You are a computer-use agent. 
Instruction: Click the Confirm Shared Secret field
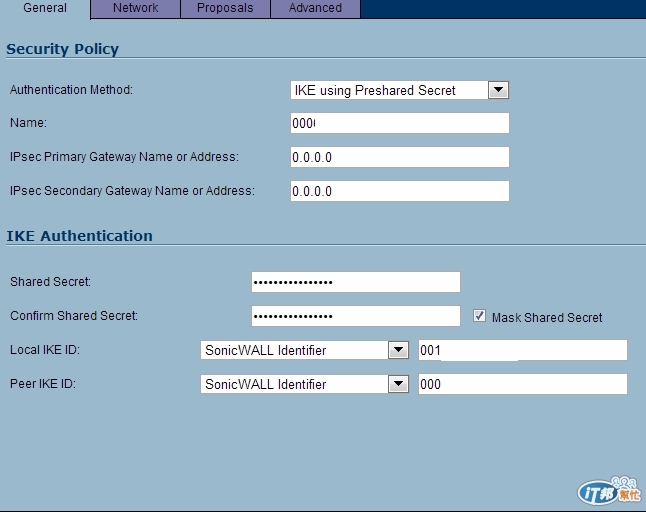356,316
